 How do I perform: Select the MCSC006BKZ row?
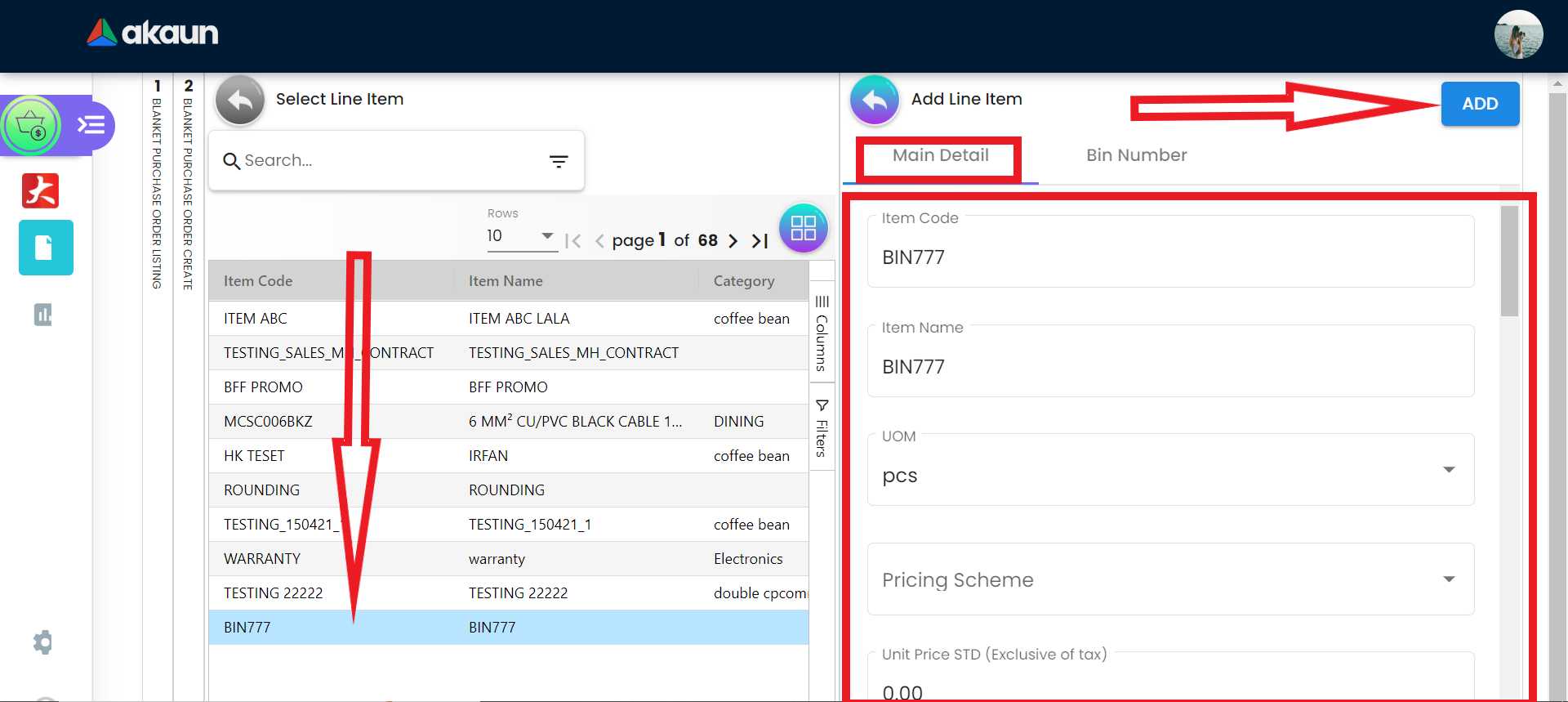508,422
